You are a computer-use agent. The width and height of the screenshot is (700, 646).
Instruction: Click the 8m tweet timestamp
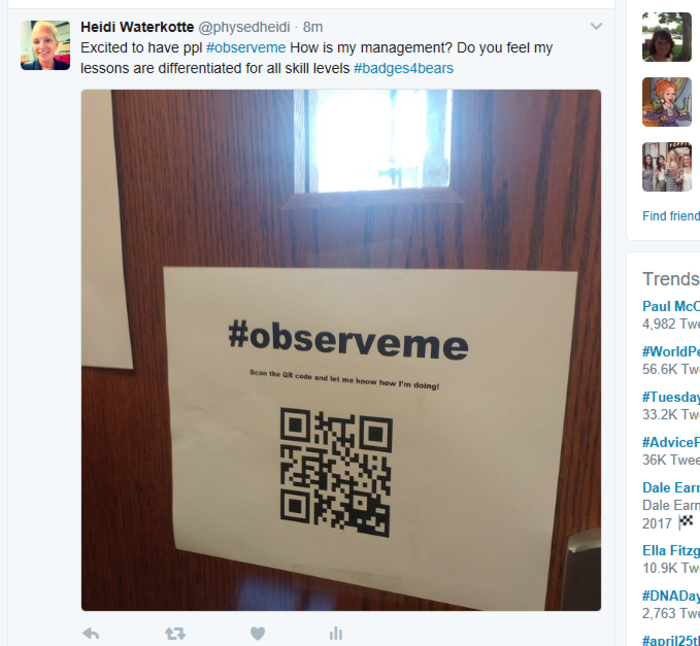(x=312, y=27)
